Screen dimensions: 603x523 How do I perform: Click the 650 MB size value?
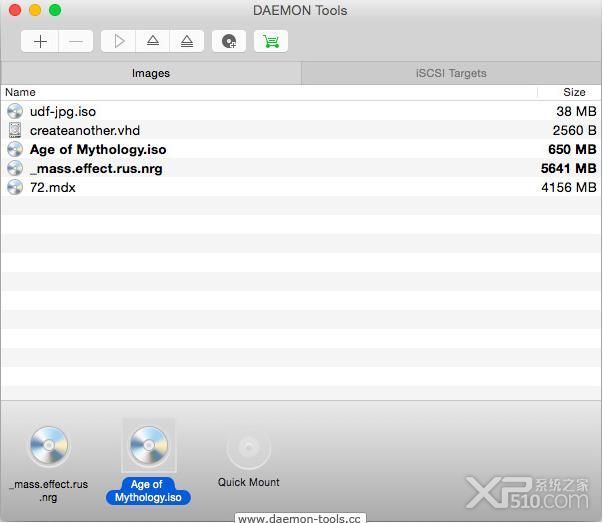pos(572,149)
